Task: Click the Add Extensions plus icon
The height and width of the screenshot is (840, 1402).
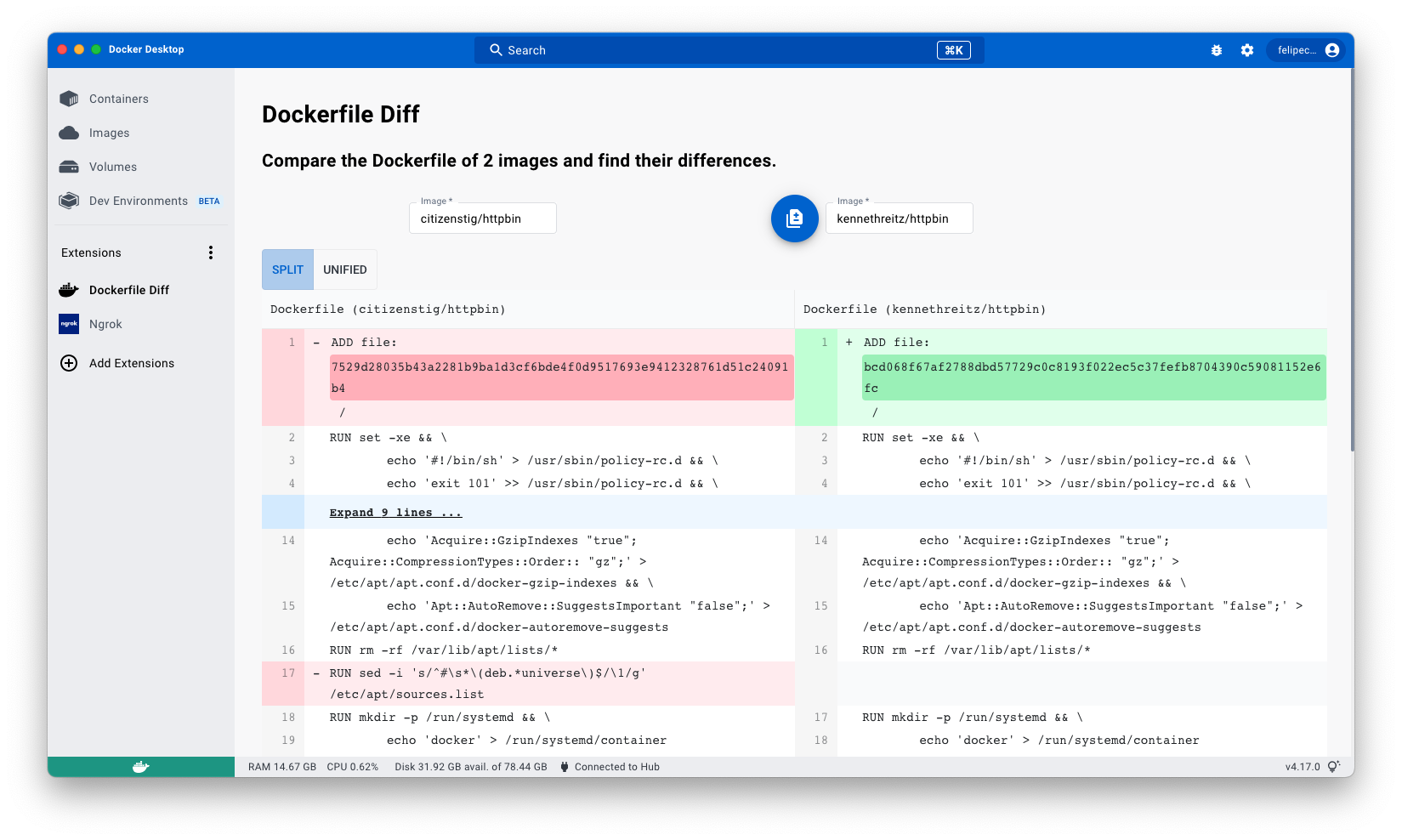Action: (69, 363)
